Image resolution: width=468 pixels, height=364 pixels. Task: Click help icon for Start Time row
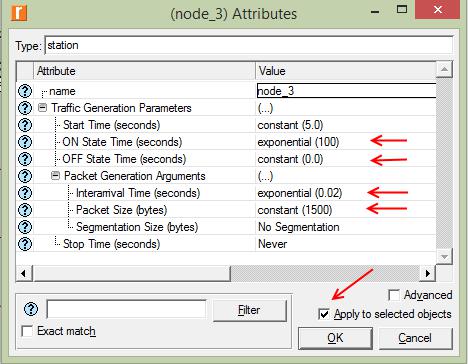click(25, 125)
